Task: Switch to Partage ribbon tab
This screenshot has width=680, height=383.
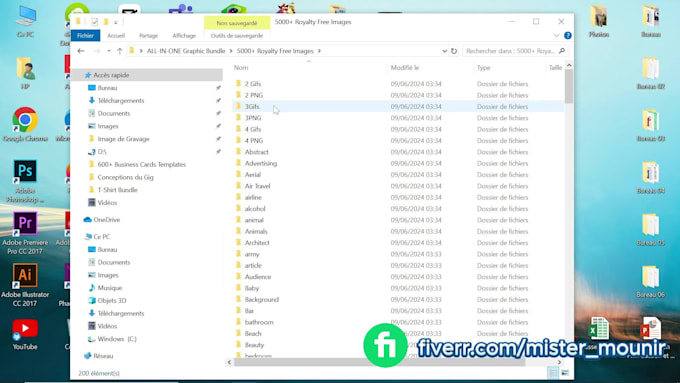Action: pyautogui.click(x=148, y=36)
